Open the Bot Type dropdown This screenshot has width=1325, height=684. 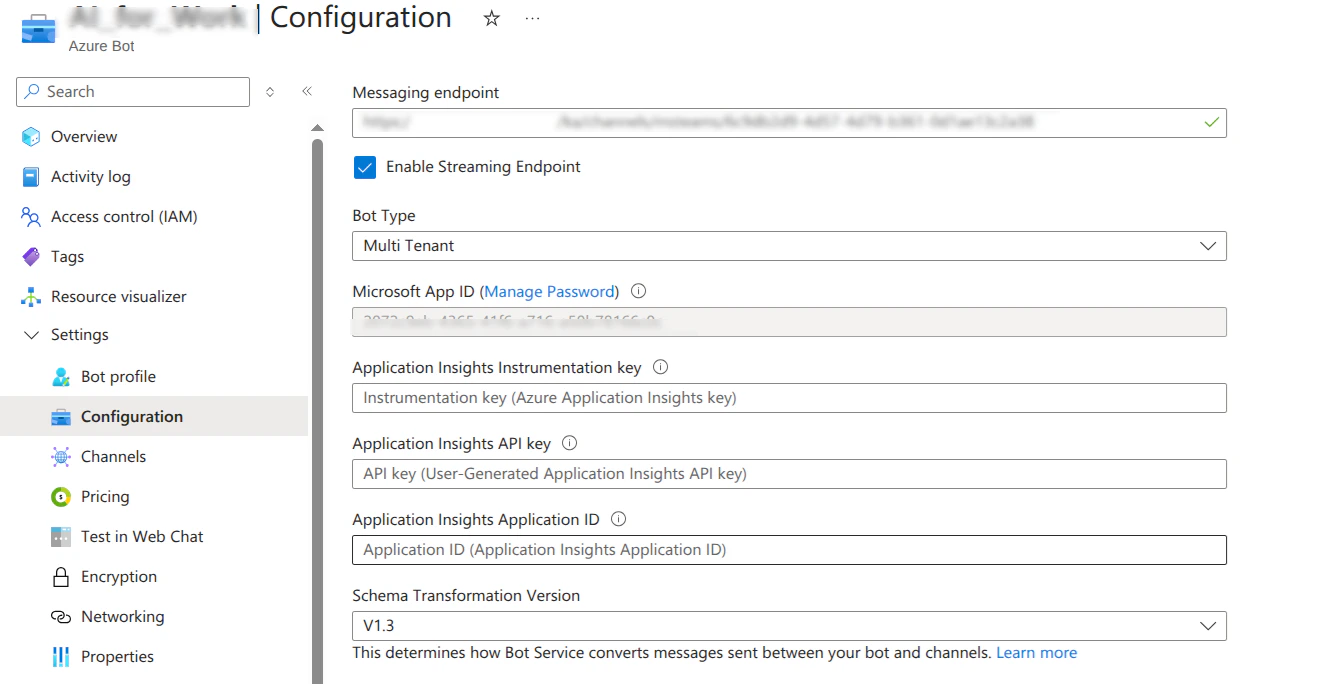pyautogui.click(x=789, y=246)
